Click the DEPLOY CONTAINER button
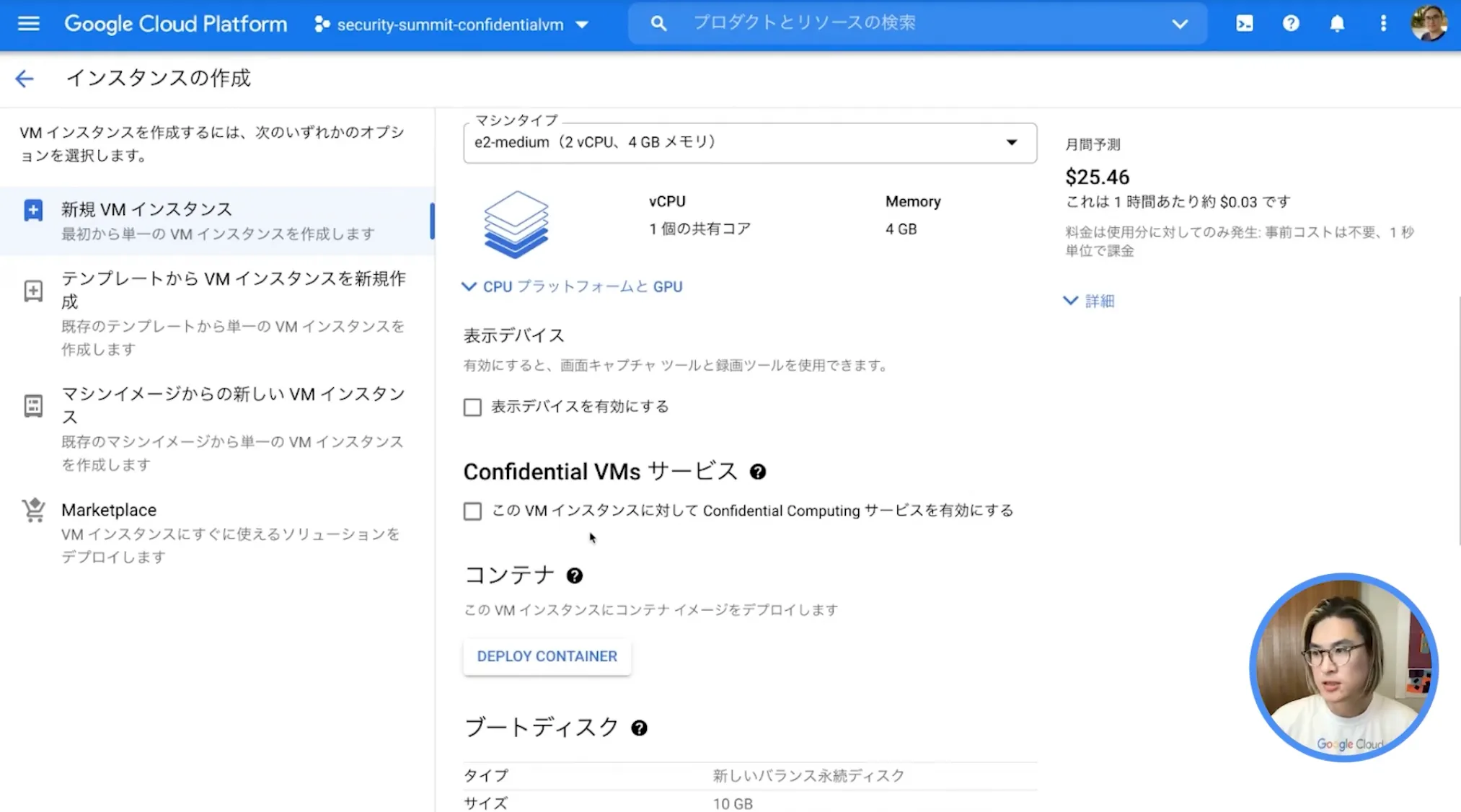1461x812 pixels. click(x=547, y=656)
